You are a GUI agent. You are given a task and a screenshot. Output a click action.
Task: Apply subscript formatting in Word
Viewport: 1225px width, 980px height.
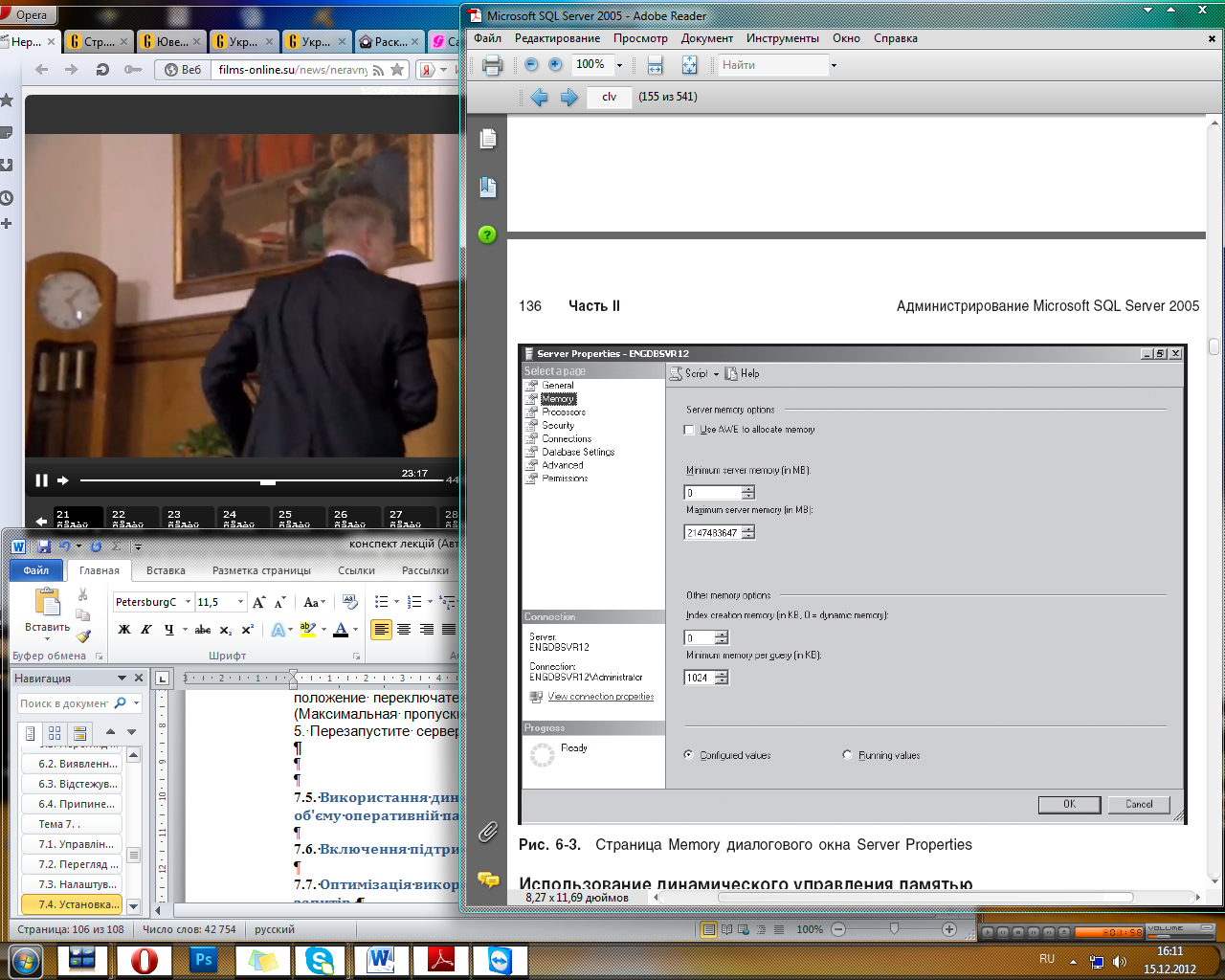click(x=226, y=630)
